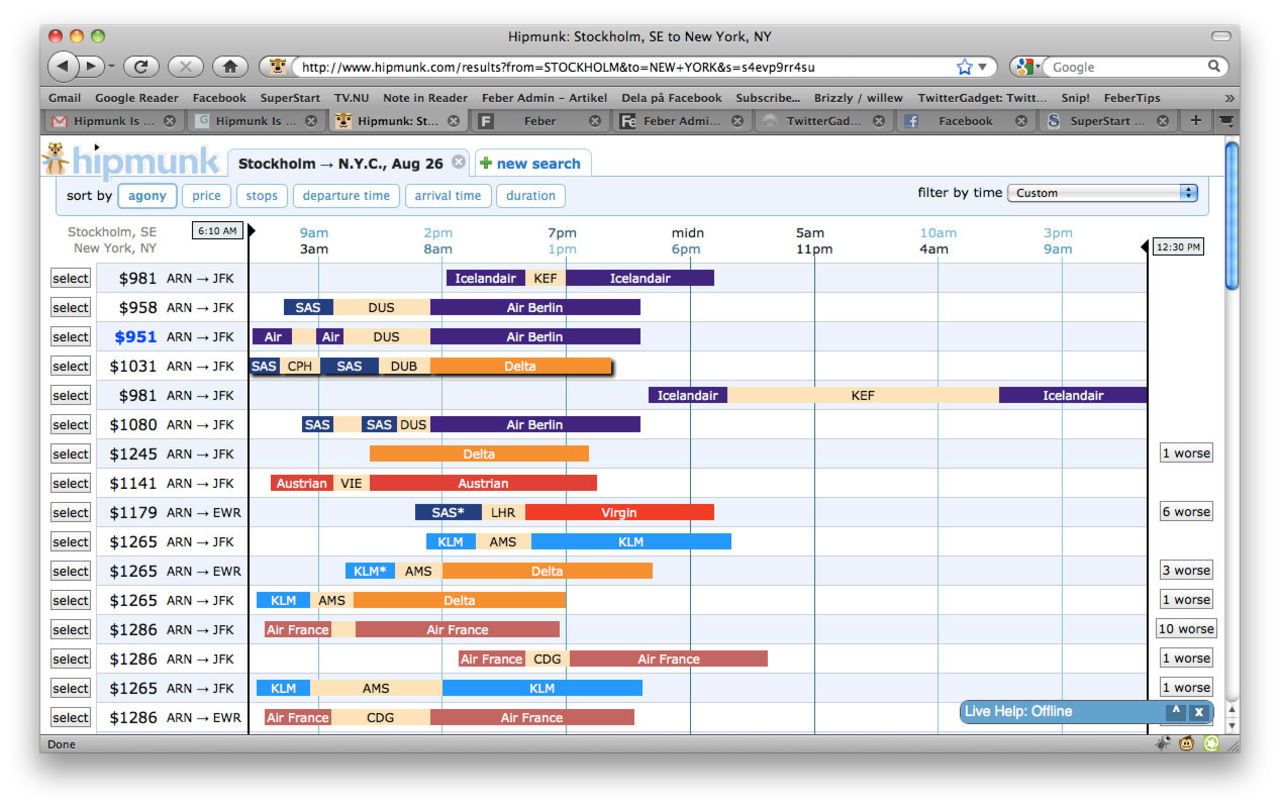Sort flight results by price
Viewport: 1280px width, 808px height.
[x=206, y=196]
